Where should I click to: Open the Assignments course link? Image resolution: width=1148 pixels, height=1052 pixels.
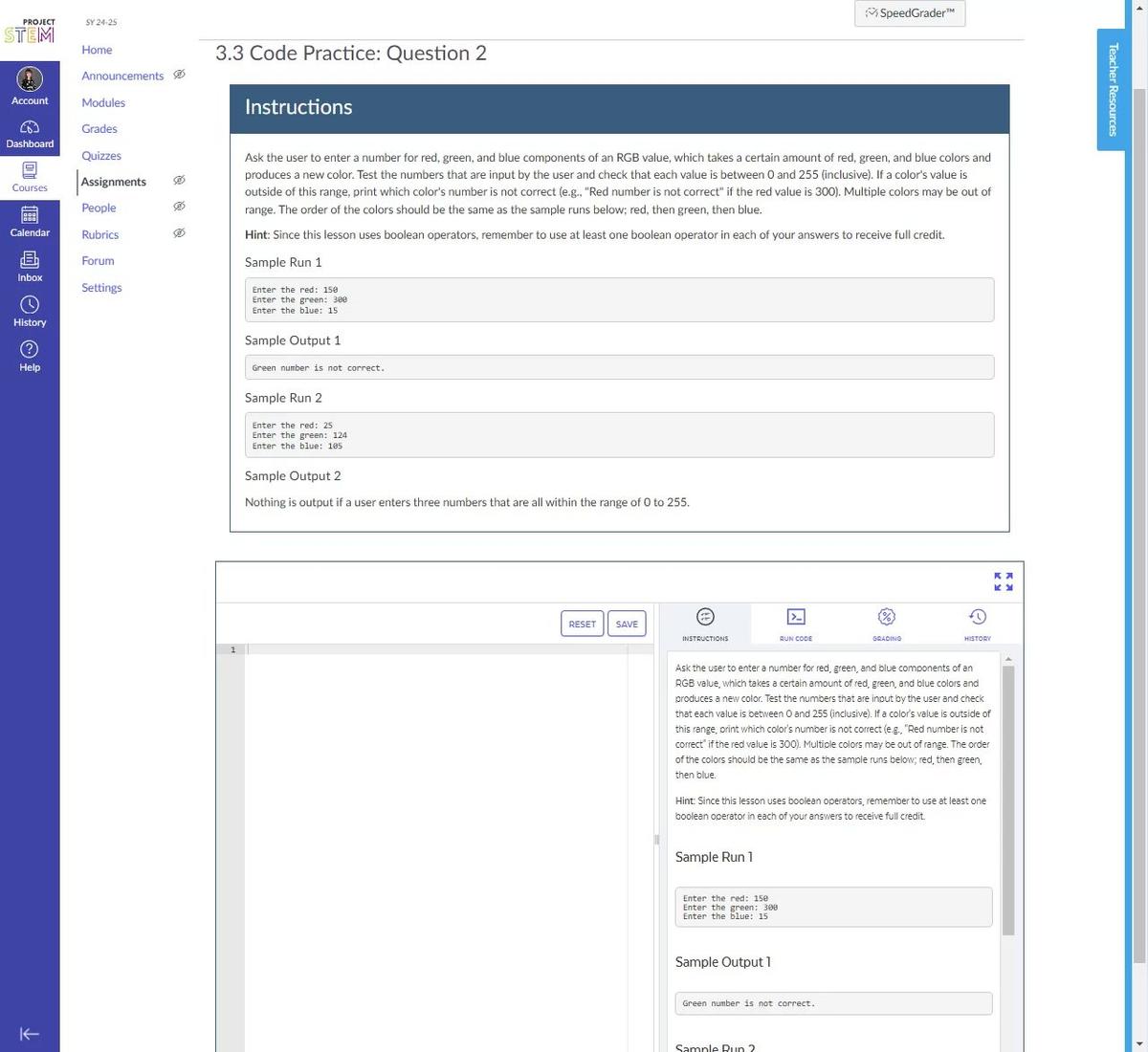(114, 182)
